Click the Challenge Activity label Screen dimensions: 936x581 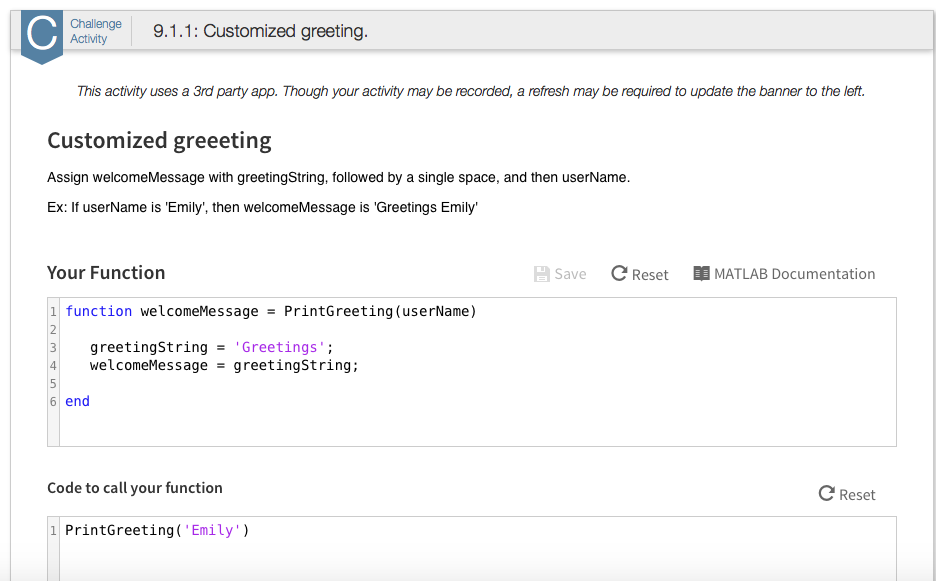tap(96, 31)
